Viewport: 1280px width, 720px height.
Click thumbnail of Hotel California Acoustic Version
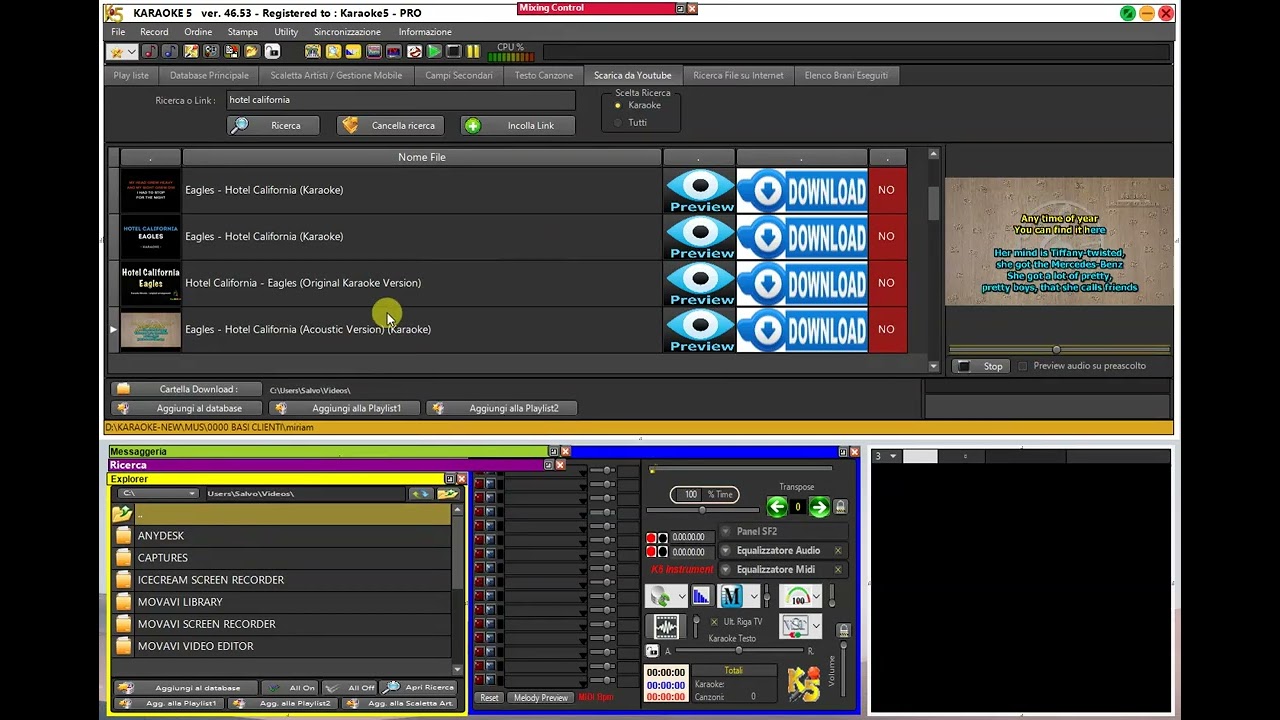(x=151, y=329)
